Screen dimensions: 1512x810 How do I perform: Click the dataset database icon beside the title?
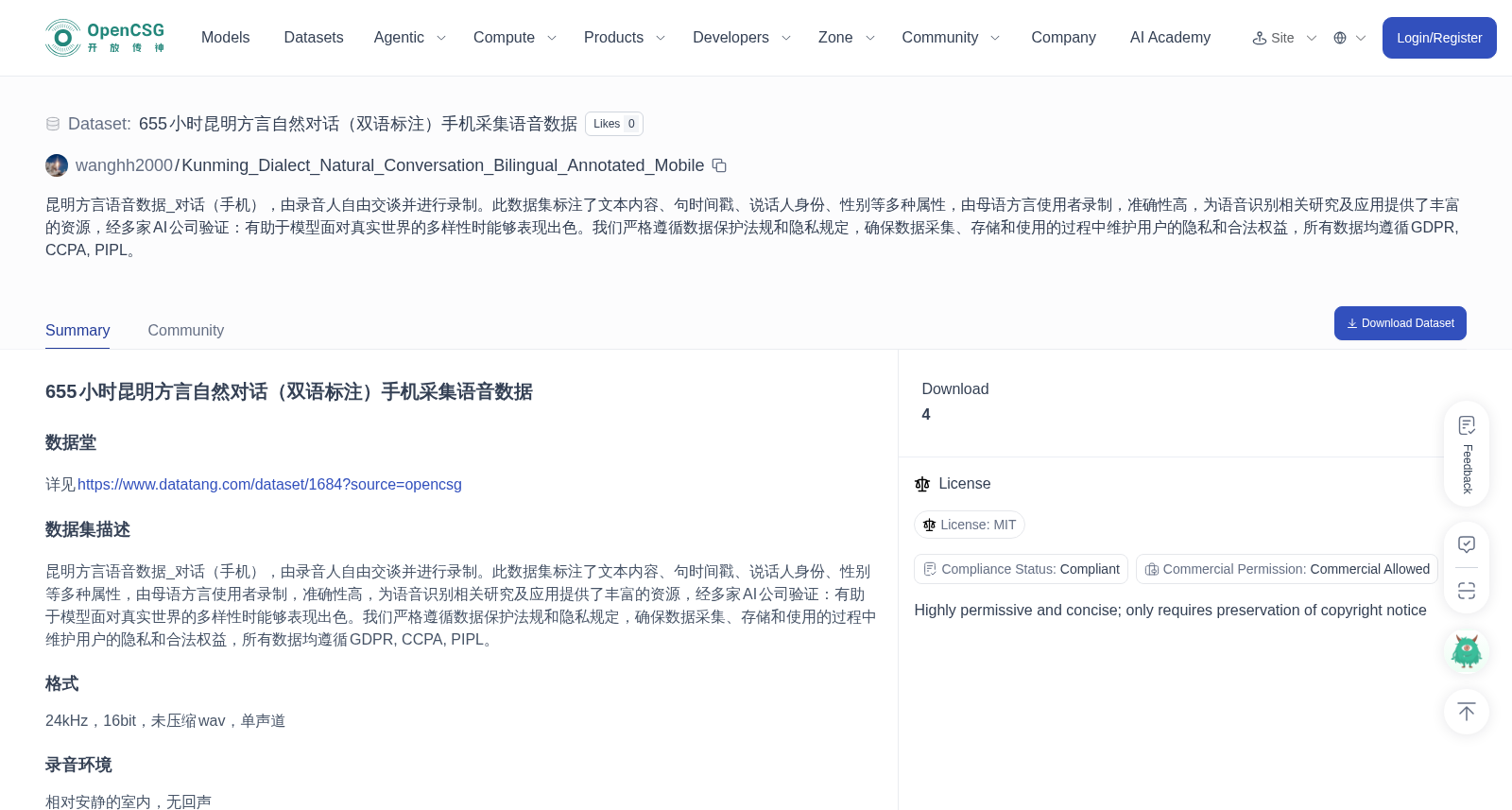pos(53,124)
